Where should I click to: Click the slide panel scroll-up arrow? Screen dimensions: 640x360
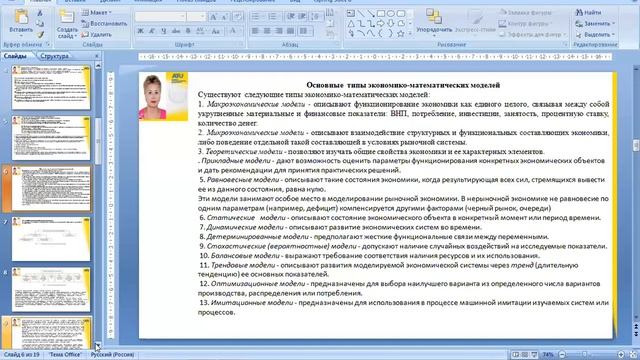click(x=98, y=66)
